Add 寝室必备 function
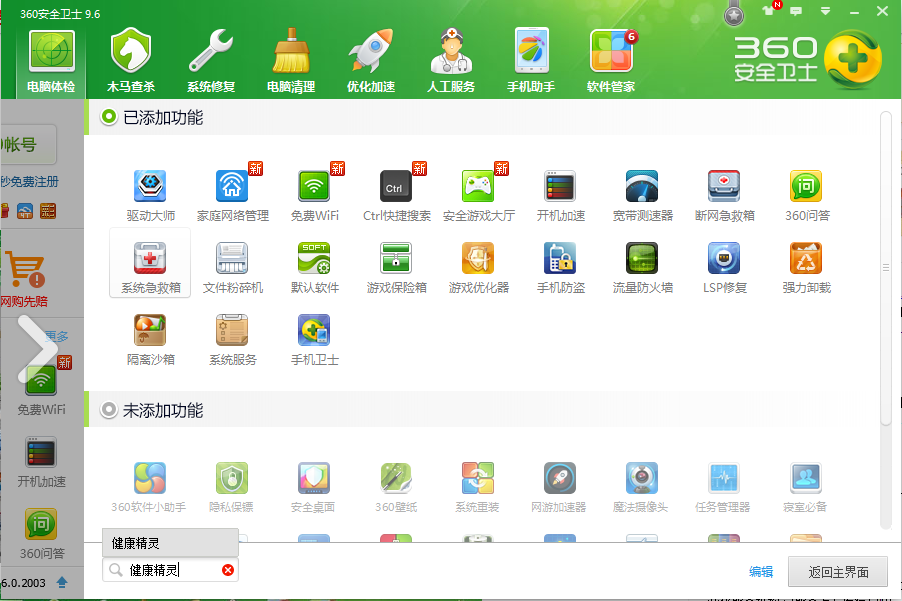The image size is (902, 601). [x=805, y=488]
